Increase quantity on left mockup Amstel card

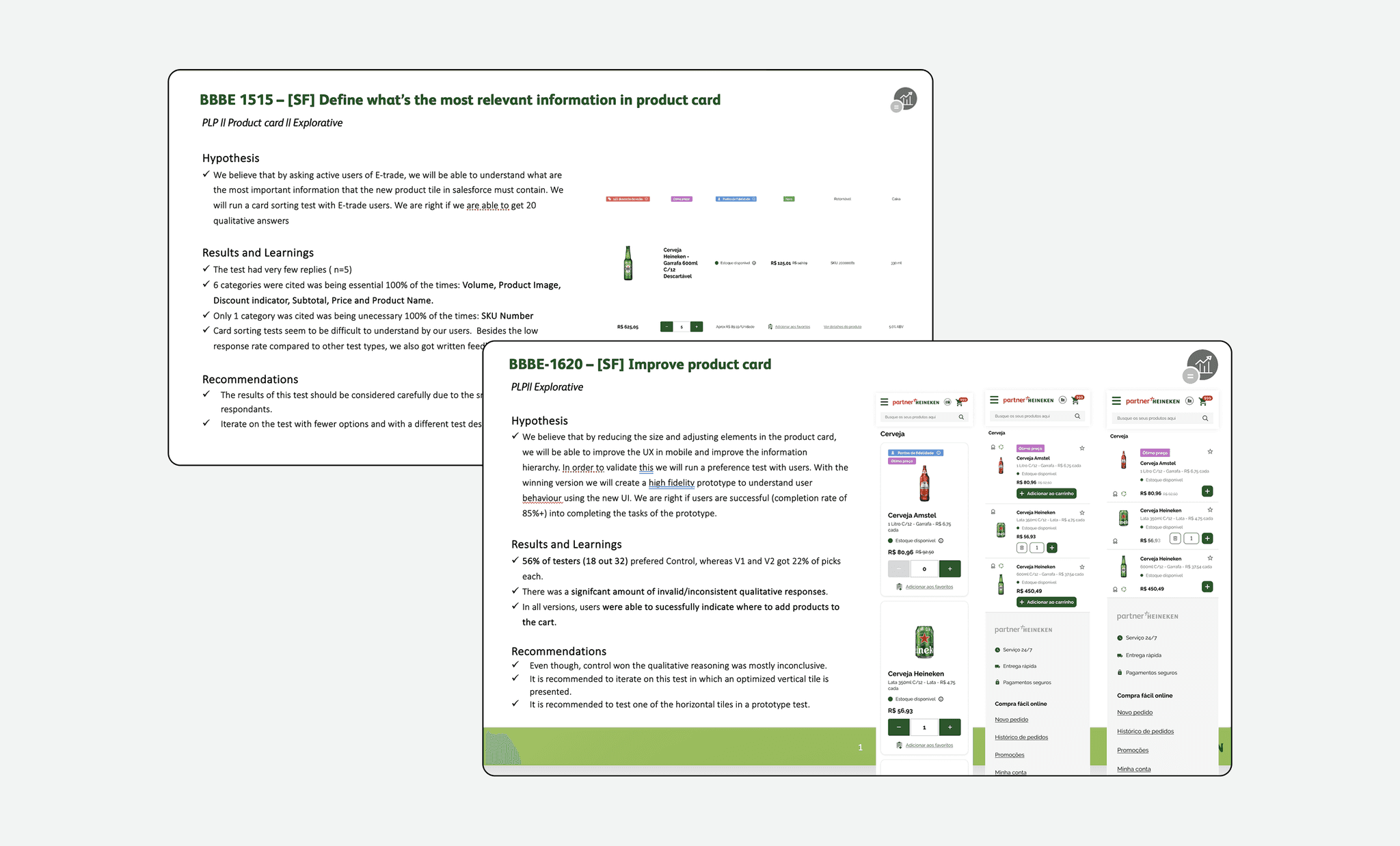click(950, 569)
